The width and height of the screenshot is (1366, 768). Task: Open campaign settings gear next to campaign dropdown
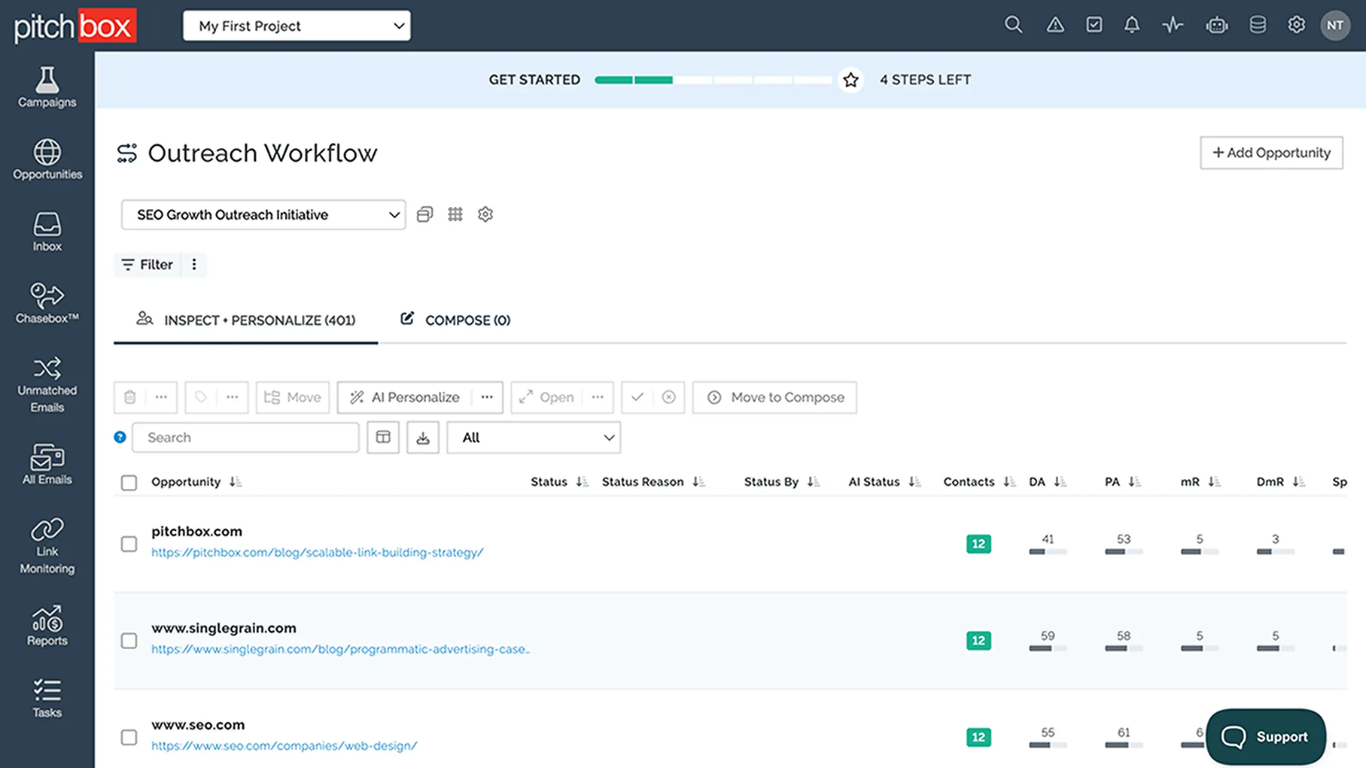485,214
